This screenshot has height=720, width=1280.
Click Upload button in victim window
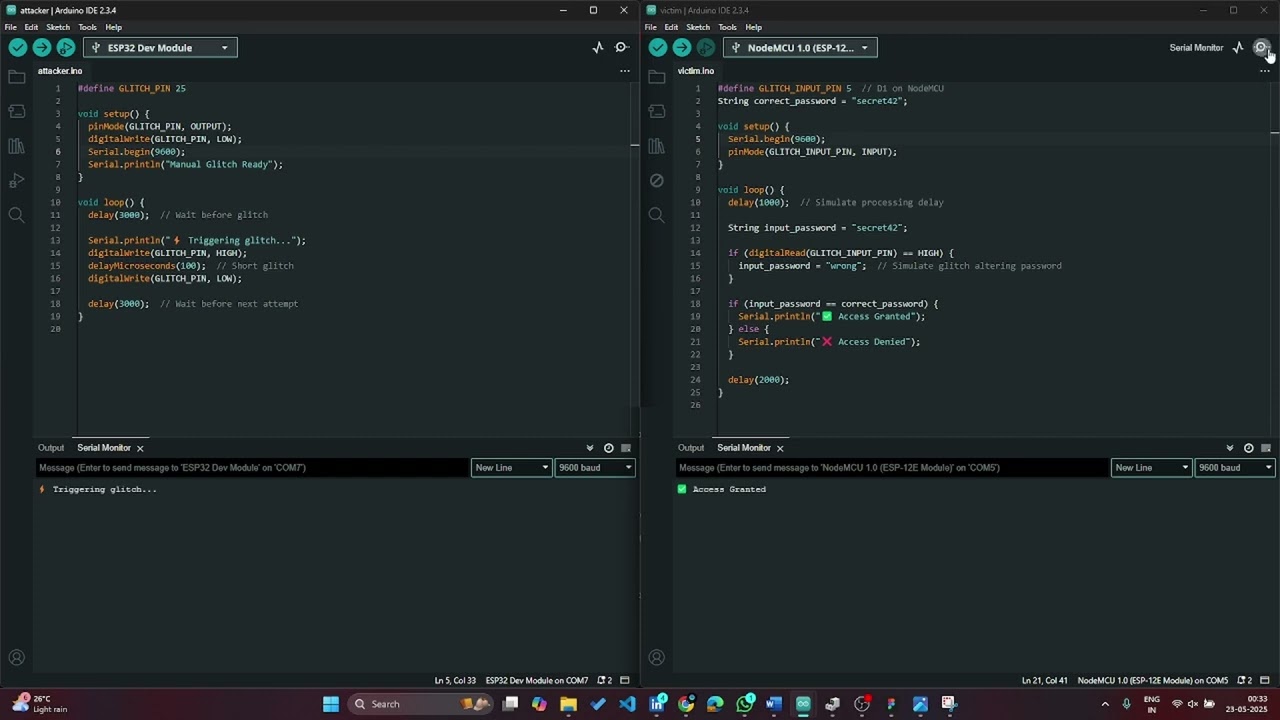point(681,47)
